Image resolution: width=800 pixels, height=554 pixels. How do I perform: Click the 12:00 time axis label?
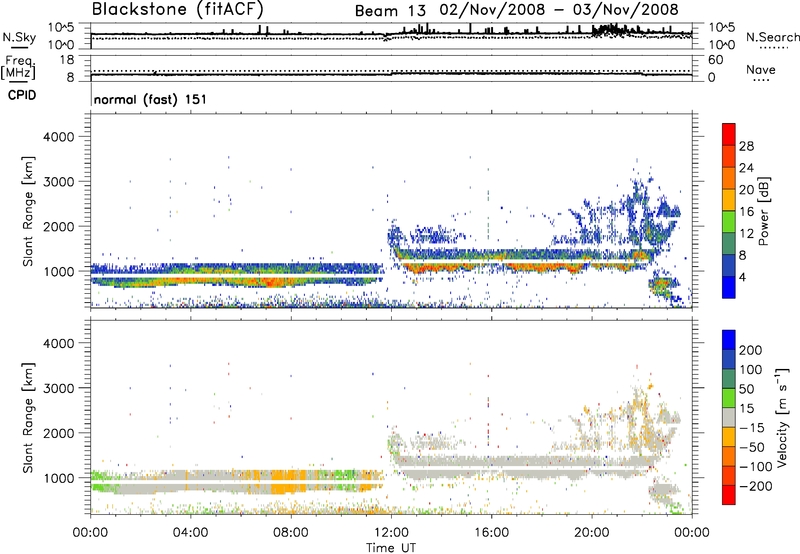(391, 533)
